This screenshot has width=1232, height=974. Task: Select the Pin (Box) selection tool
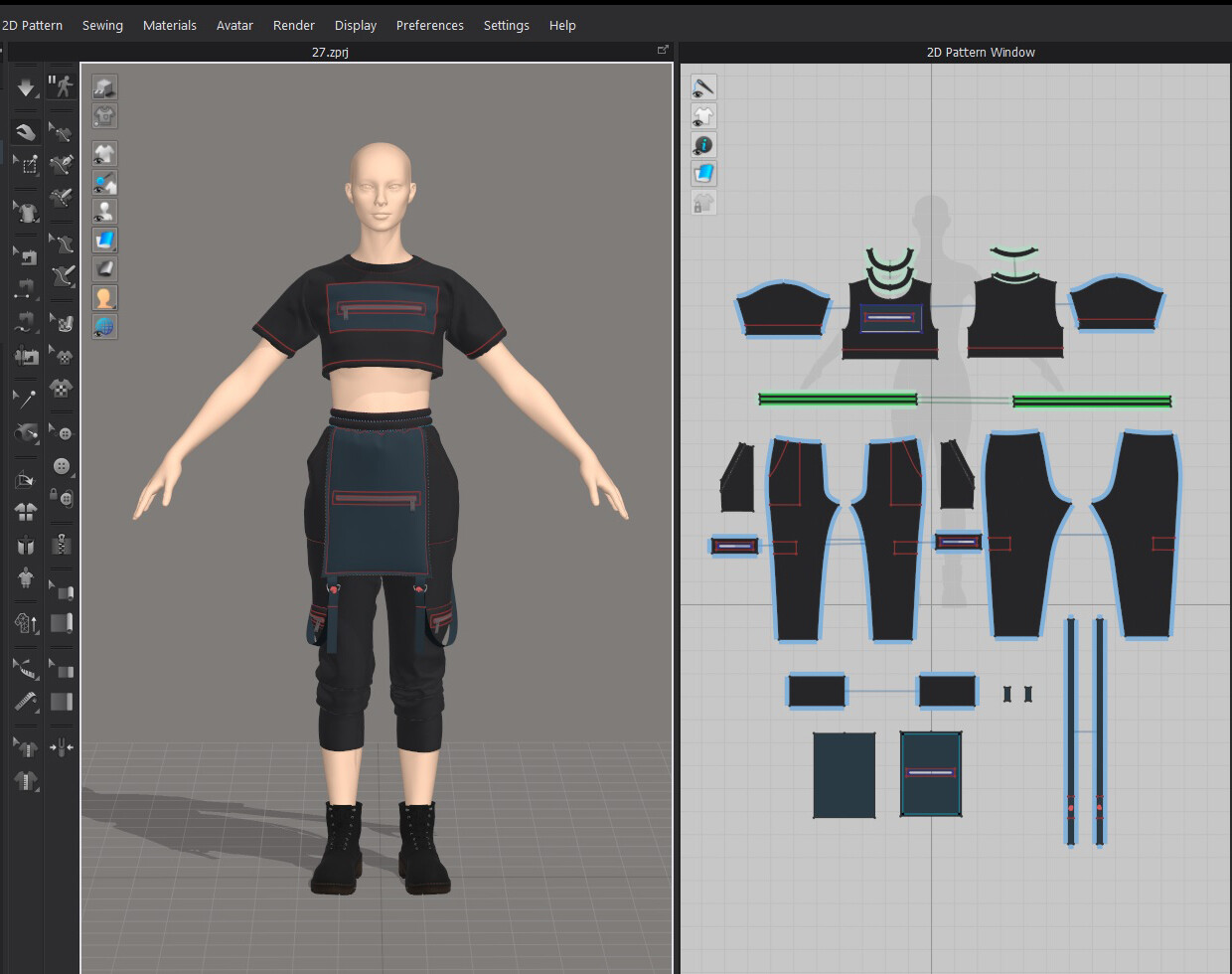25,165
